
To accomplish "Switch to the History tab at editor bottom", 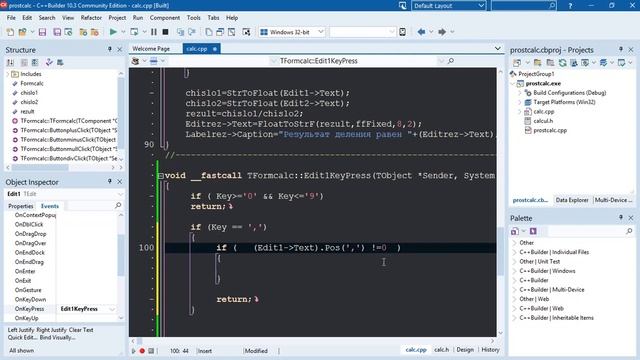I will click(490, 350).
